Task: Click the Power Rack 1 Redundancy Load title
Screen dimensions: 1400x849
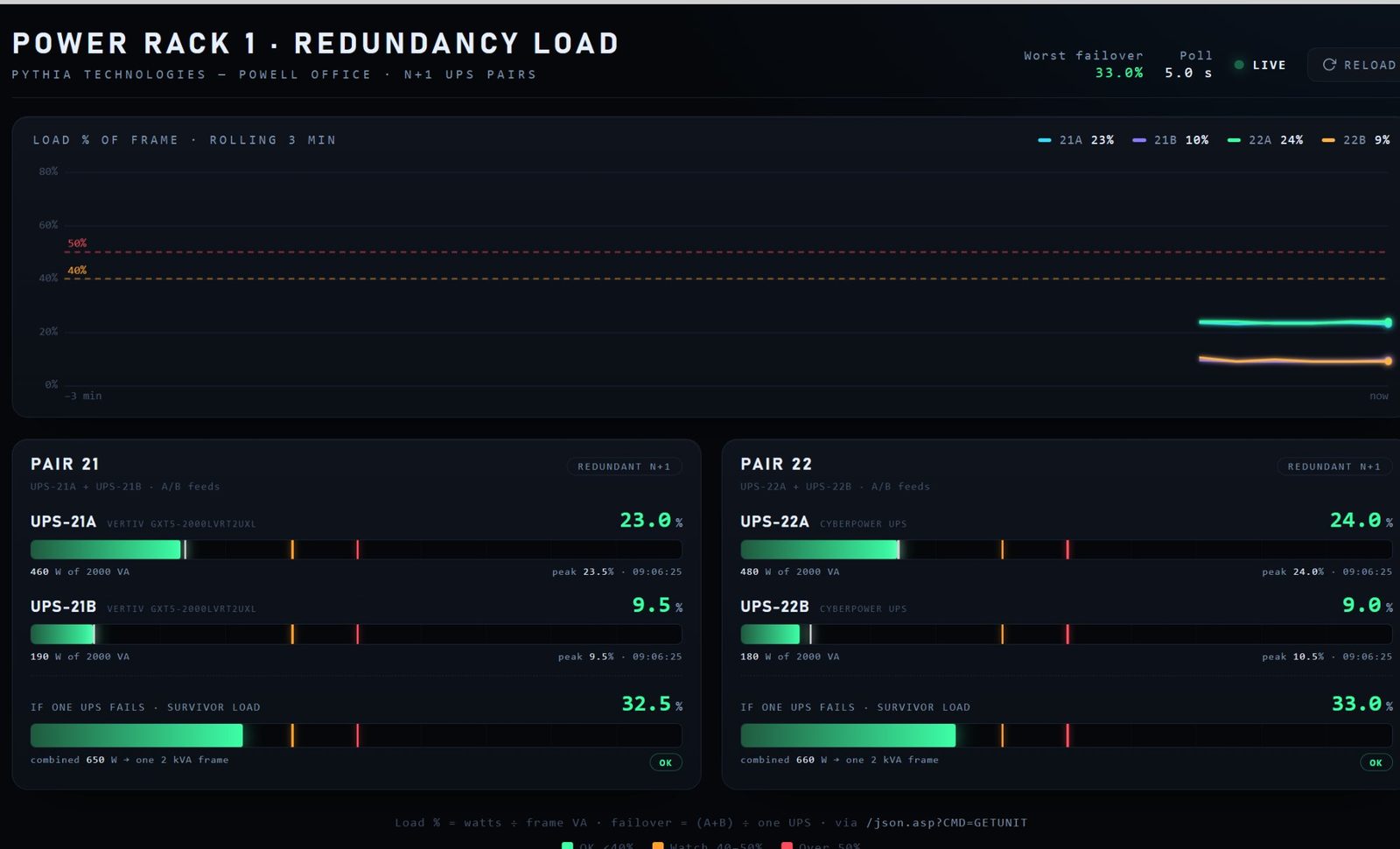Action: [316, 43]
